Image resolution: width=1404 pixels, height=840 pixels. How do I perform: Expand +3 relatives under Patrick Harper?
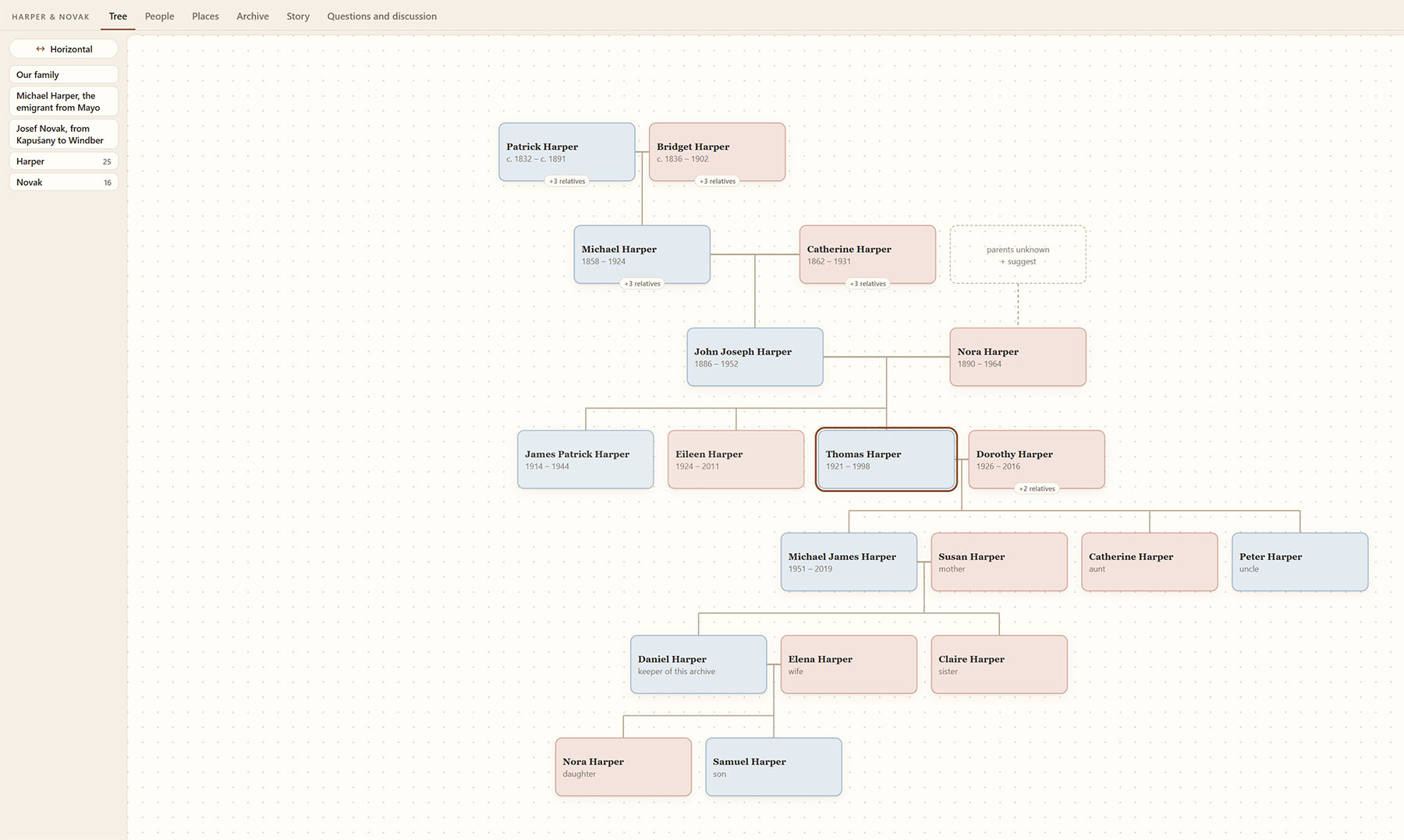point(567,181)
